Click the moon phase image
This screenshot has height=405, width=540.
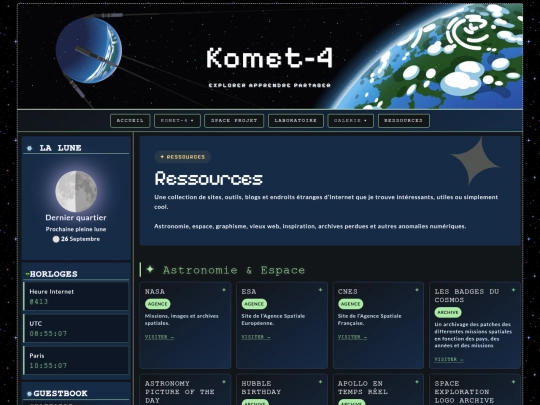76,191
